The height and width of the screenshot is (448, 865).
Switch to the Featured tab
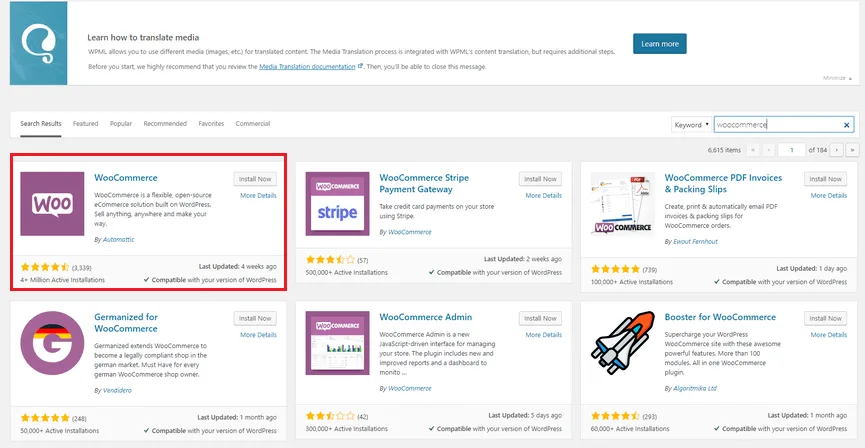(x=86, y=124)
